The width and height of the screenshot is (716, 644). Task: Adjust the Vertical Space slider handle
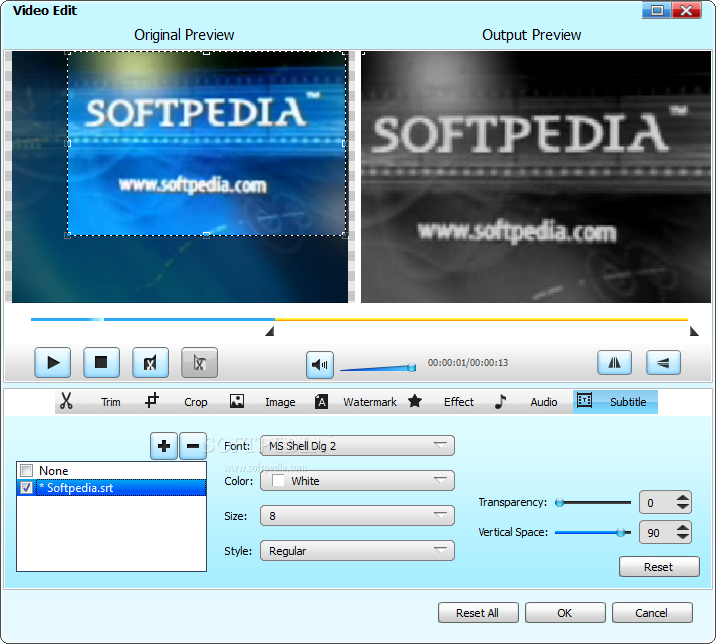(621, 533)
